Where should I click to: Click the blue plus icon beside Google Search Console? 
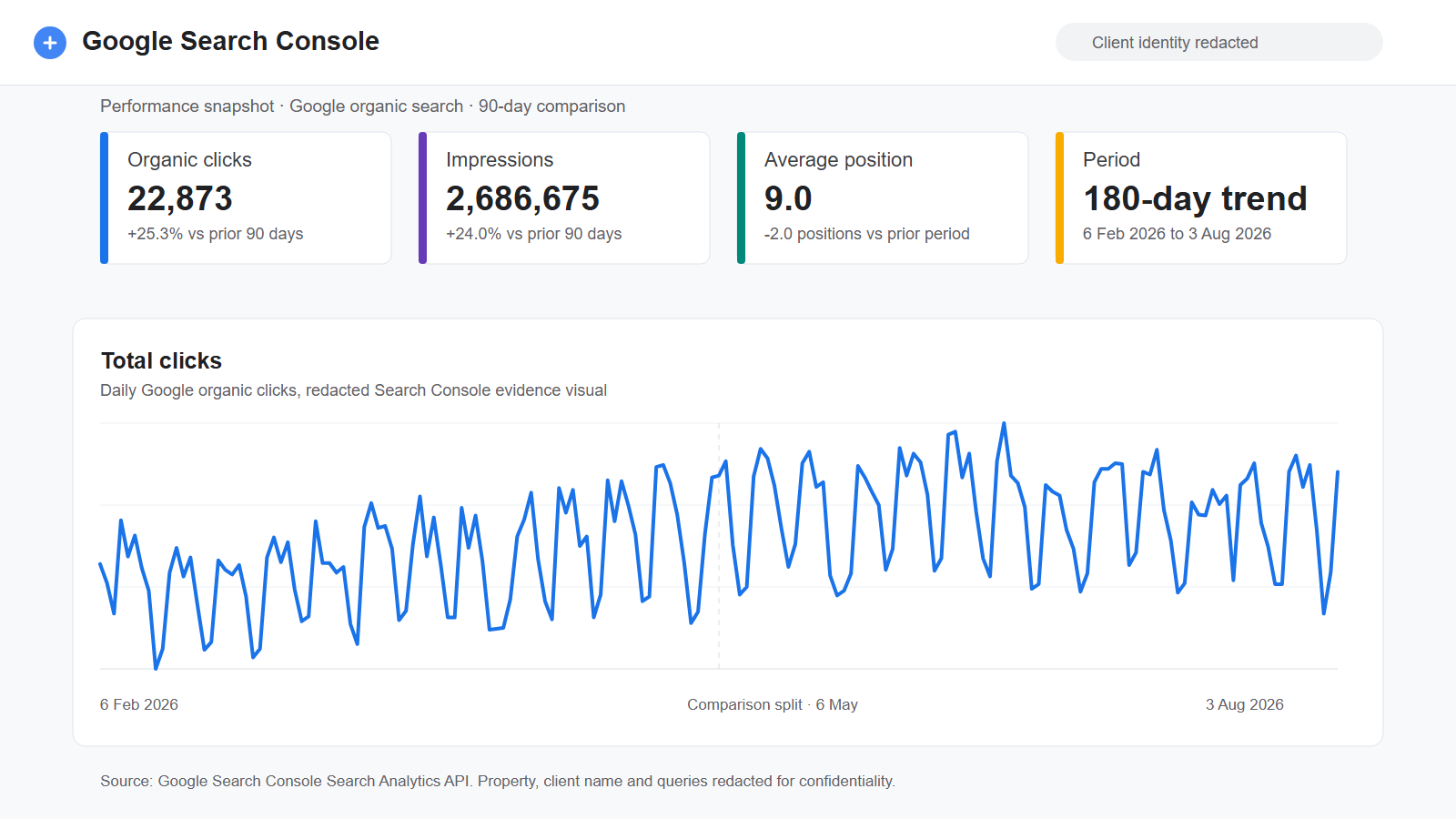tap(50, 43)
